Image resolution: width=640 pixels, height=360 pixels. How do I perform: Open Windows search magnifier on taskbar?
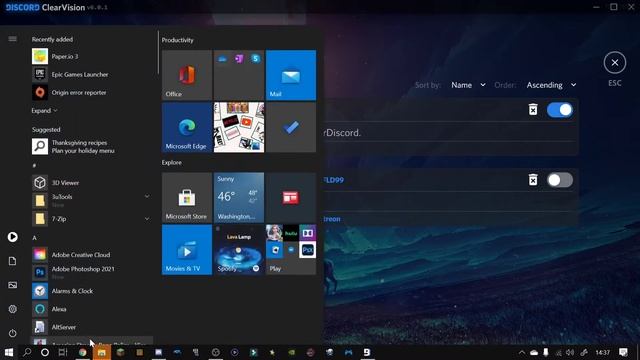27,352
